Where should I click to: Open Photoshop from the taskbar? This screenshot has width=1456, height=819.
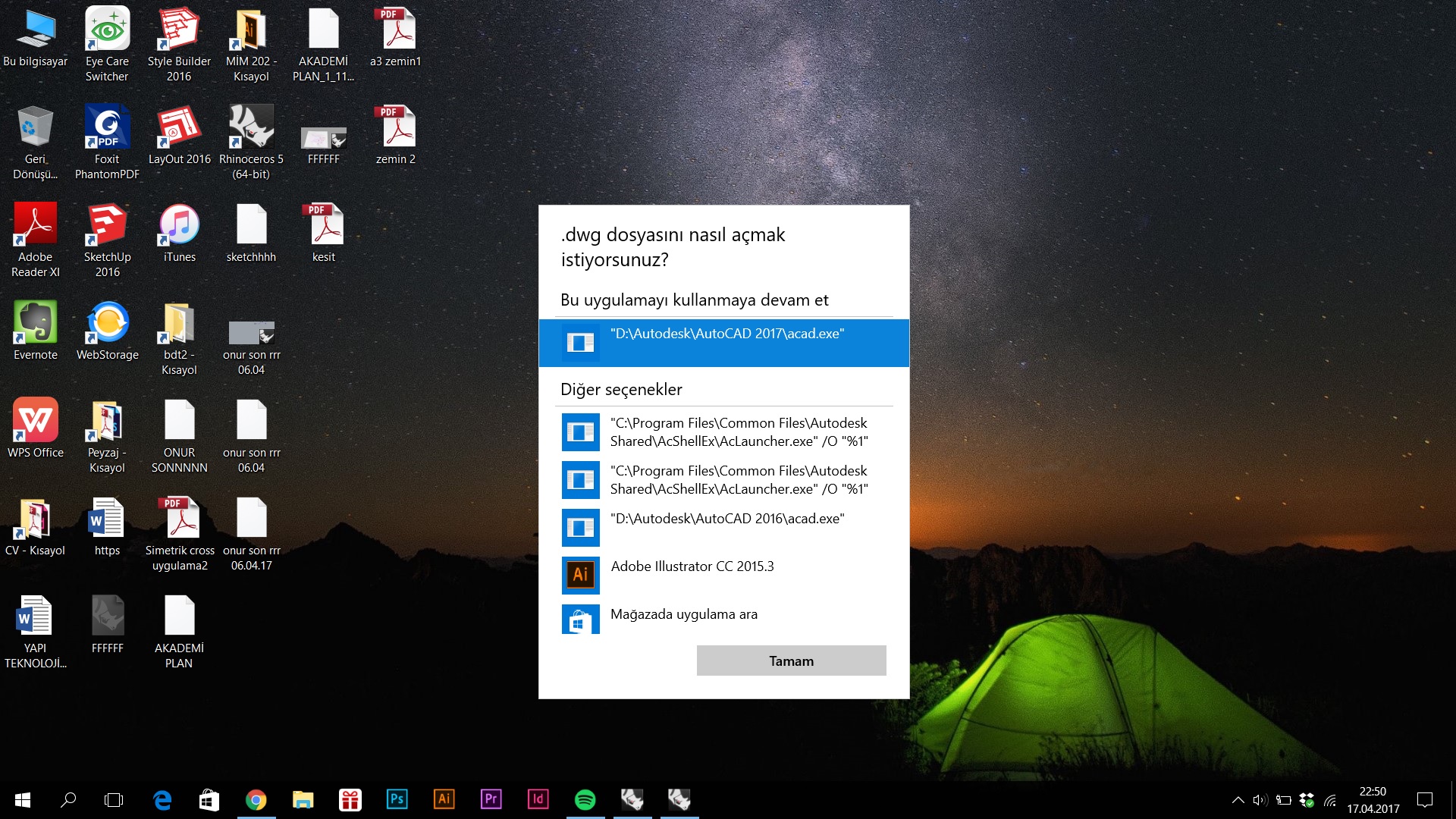[x=397, y=799]
